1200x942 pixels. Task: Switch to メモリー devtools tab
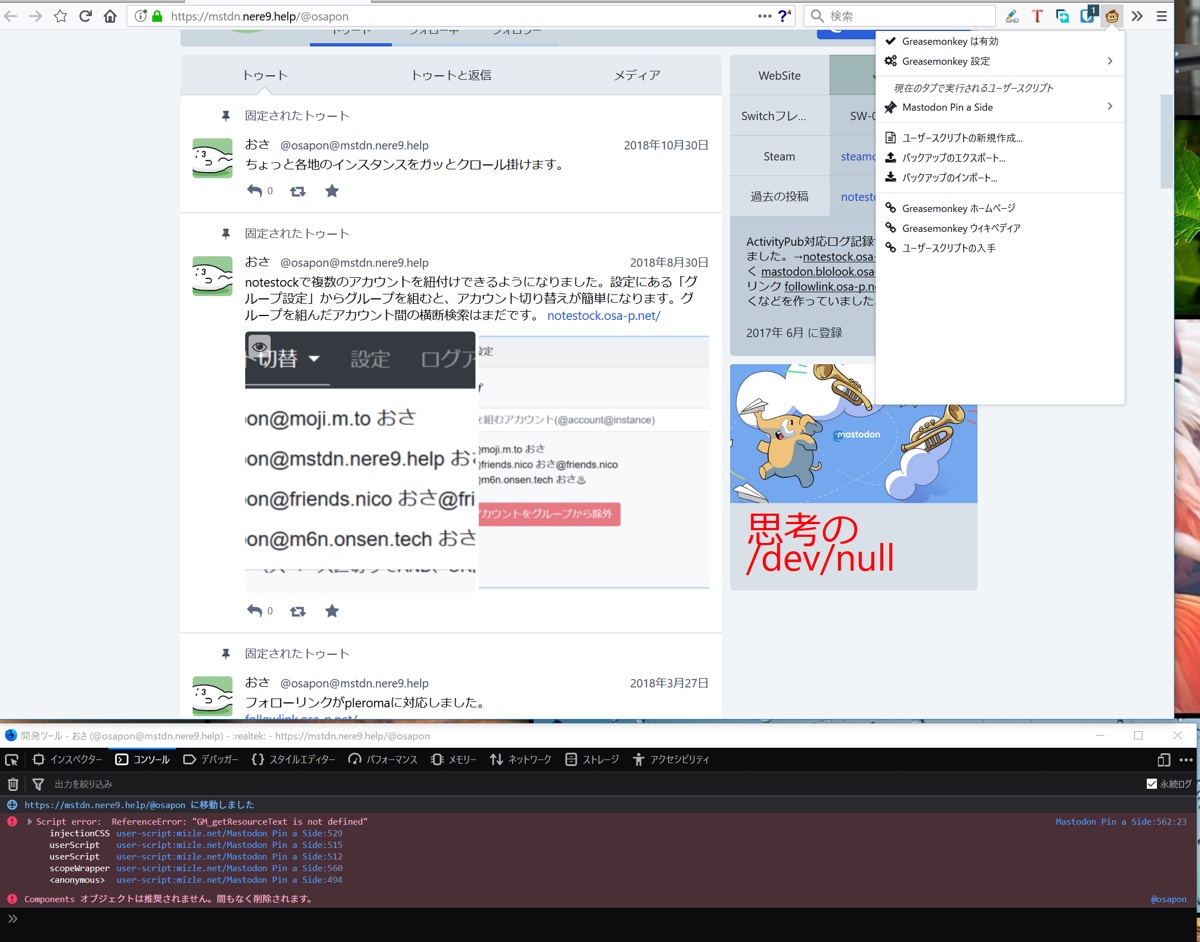pos(454,760)
